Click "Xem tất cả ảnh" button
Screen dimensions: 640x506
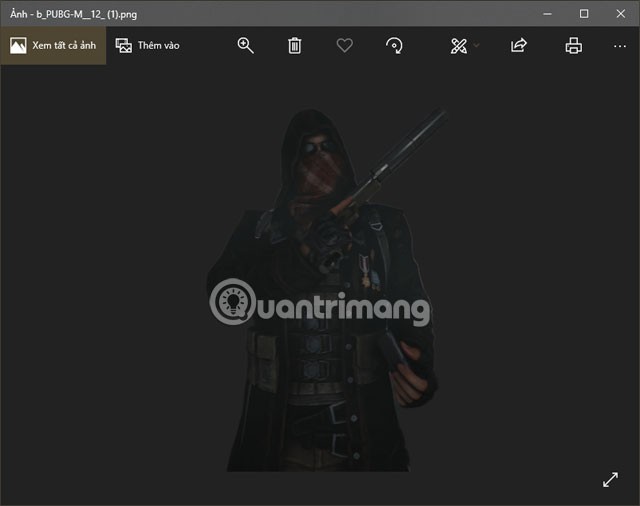[63, 45]
